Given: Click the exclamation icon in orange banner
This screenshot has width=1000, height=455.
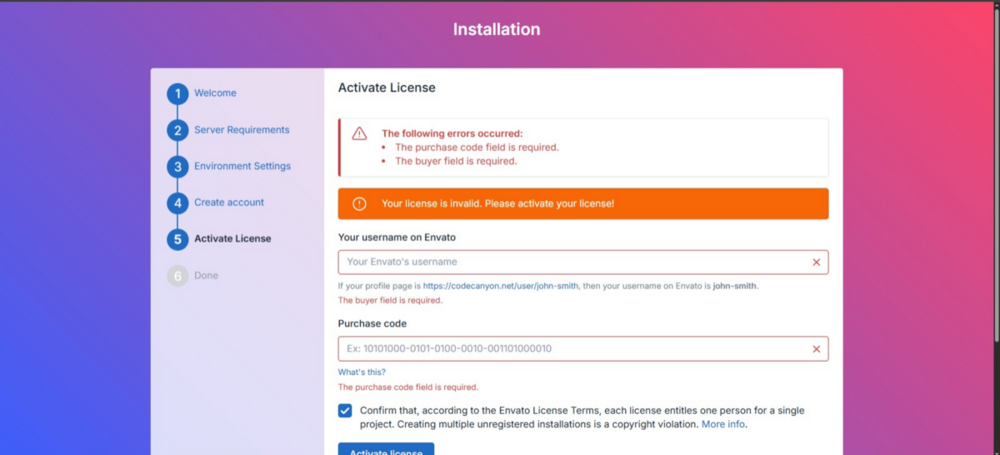Looking at the screenshot, I should click(x=360, y=204).
